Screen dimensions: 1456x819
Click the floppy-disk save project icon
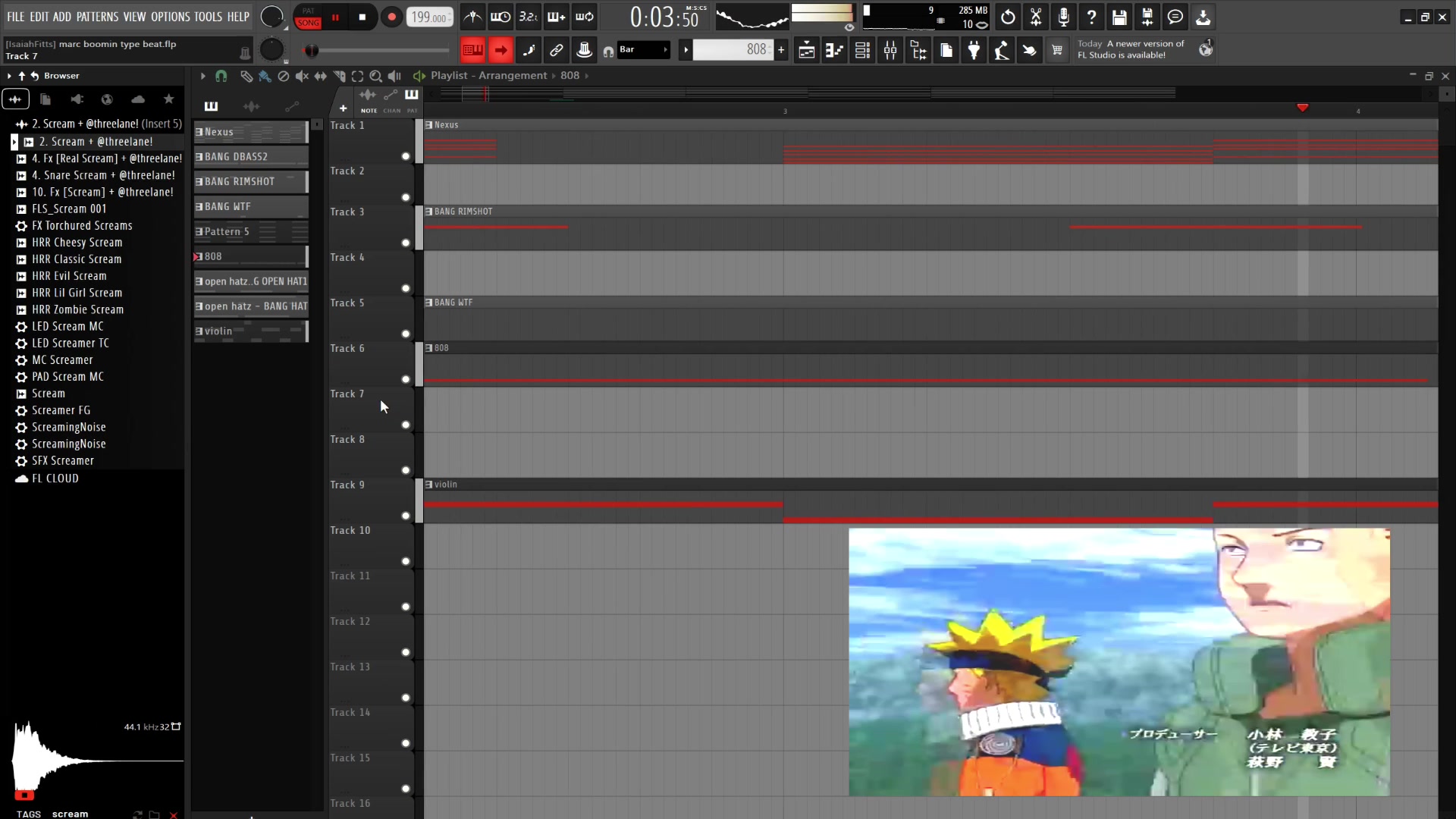(1119, 17)
